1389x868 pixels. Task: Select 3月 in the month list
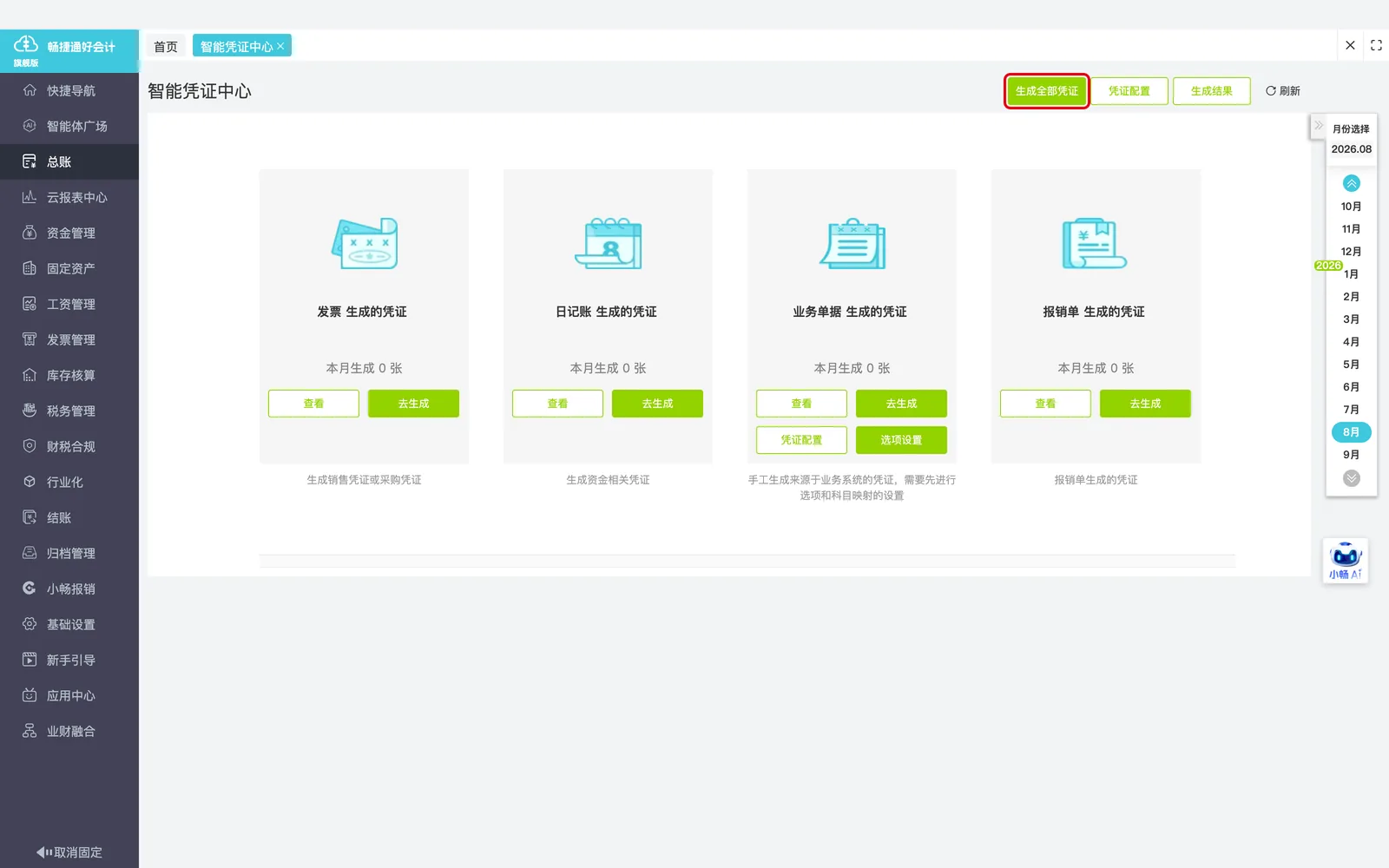[x=1352, y=319]
